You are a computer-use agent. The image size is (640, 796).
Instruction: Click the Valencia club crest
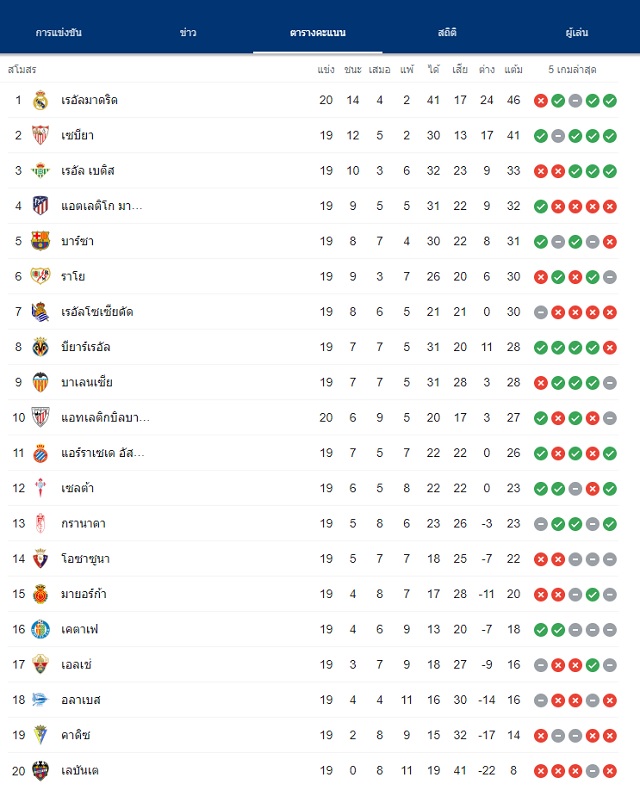41,382
